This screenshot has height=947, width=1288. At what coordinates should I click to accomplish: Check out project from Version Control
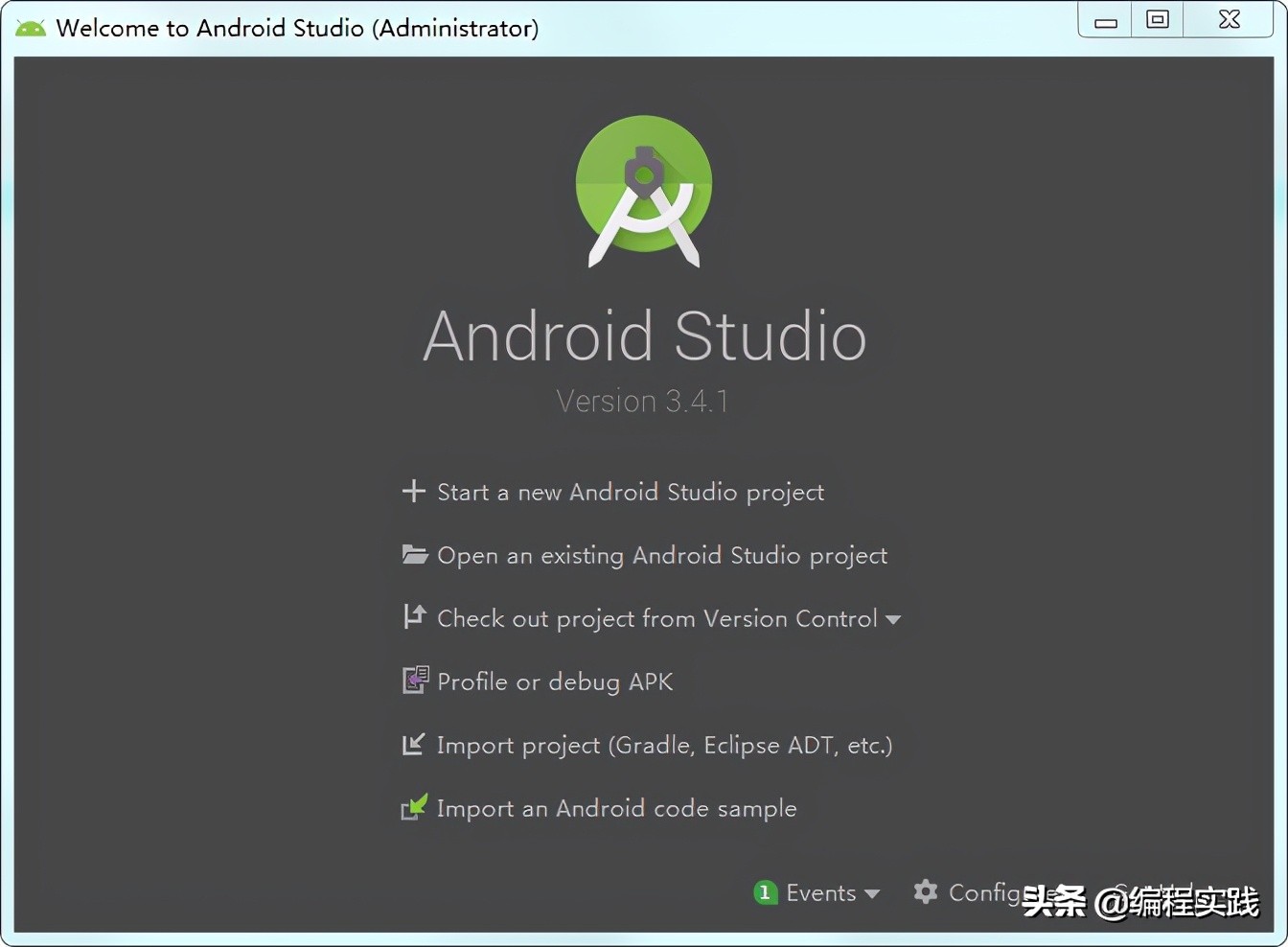tap(657, 619)
